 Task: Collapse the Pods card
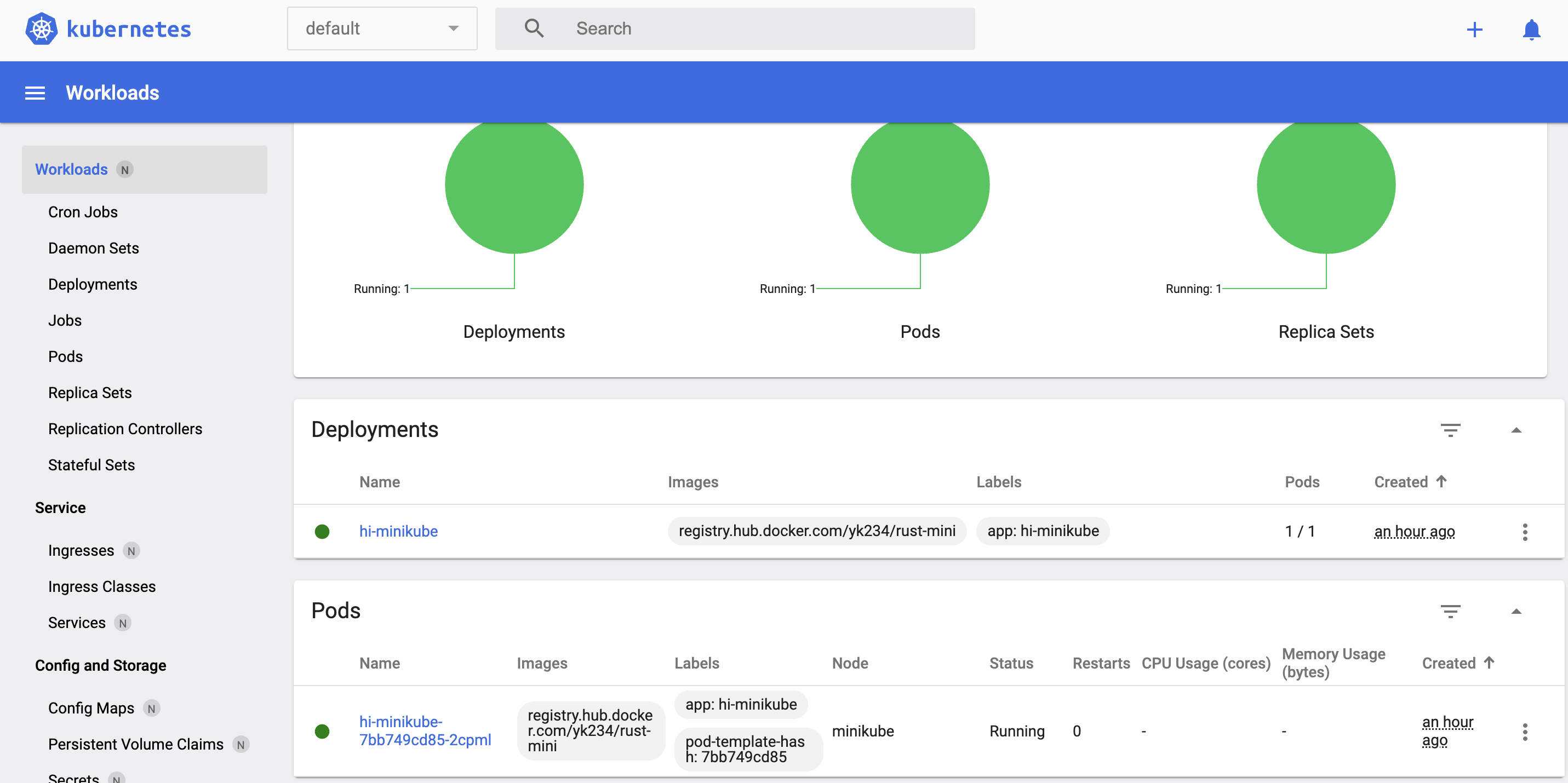tap(1519, 611)
